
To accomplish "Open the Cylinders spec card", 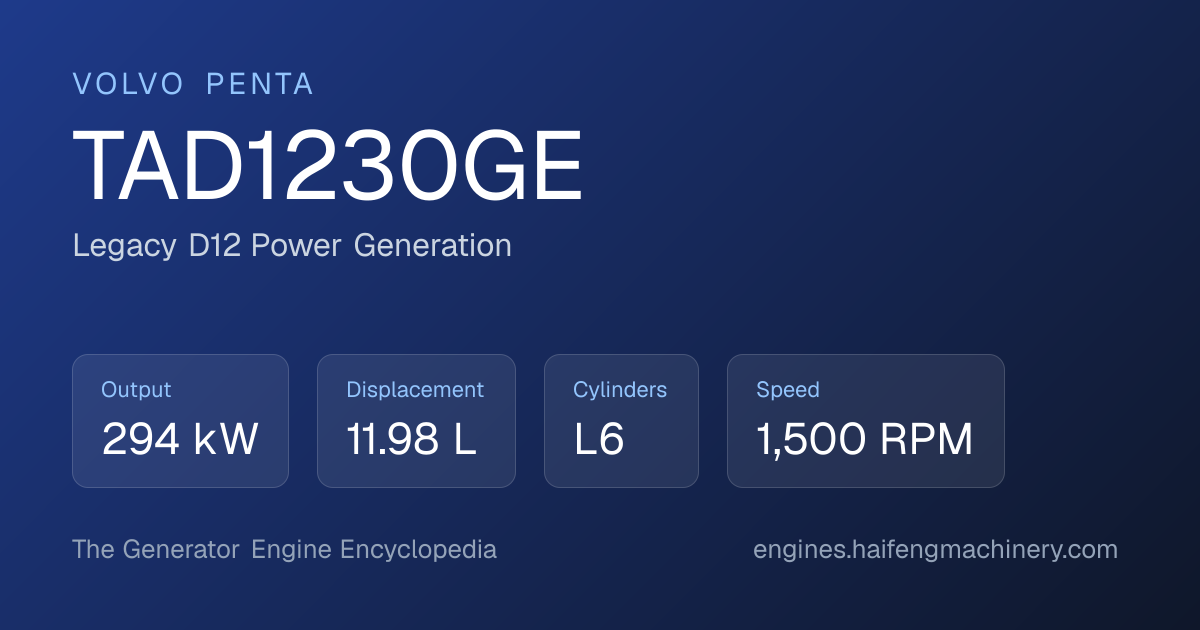I will (x=621, y=421).
